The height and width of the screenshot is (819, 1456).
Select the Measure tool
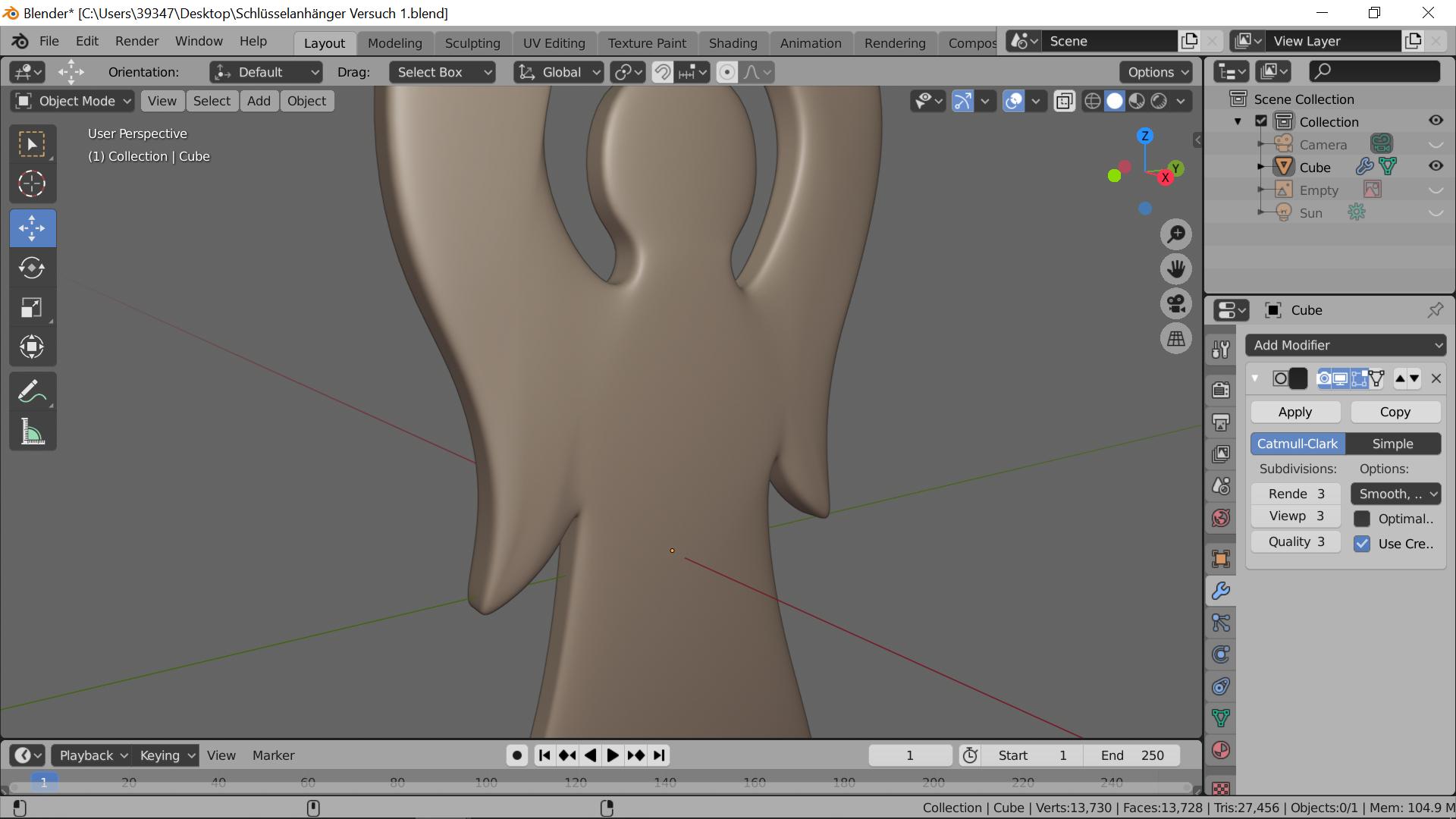(32, 431)
